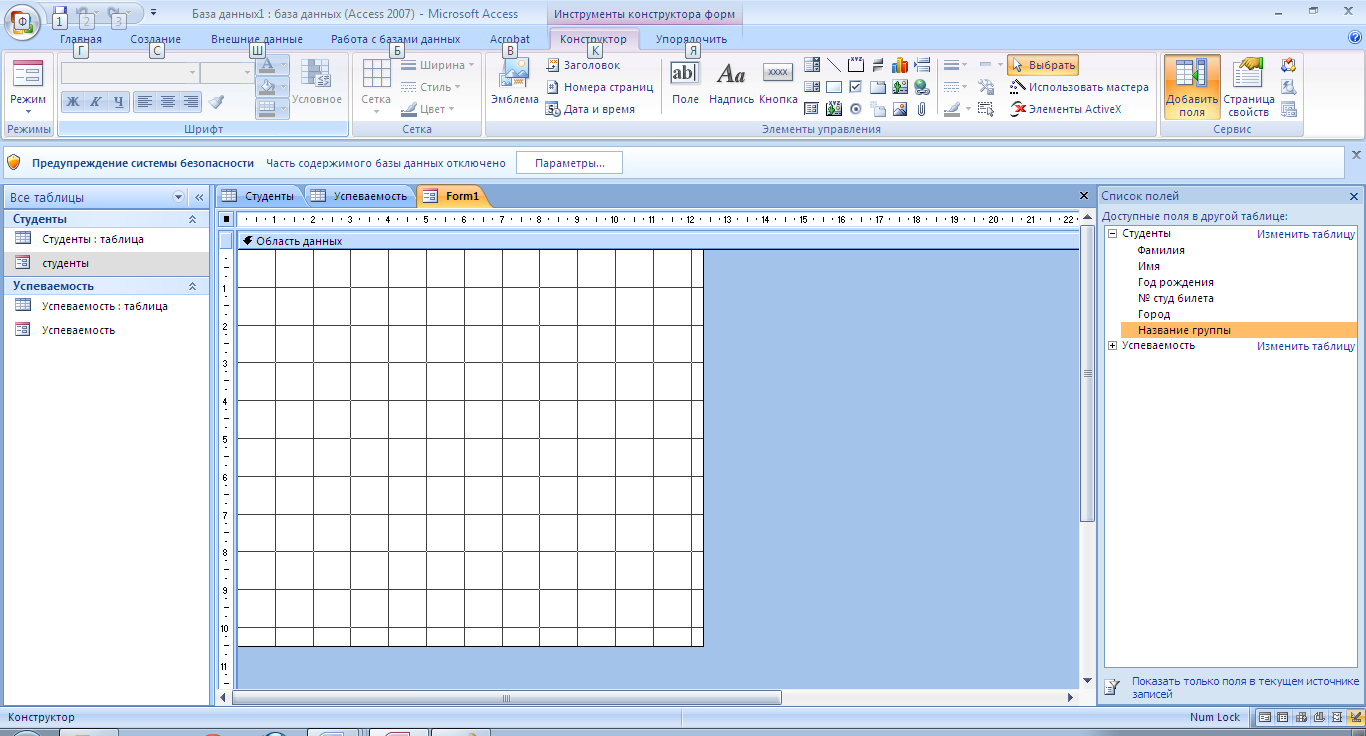Toggle the Выбрать select tool
Screen dimensions: 1366x736
click(1043, 65)
